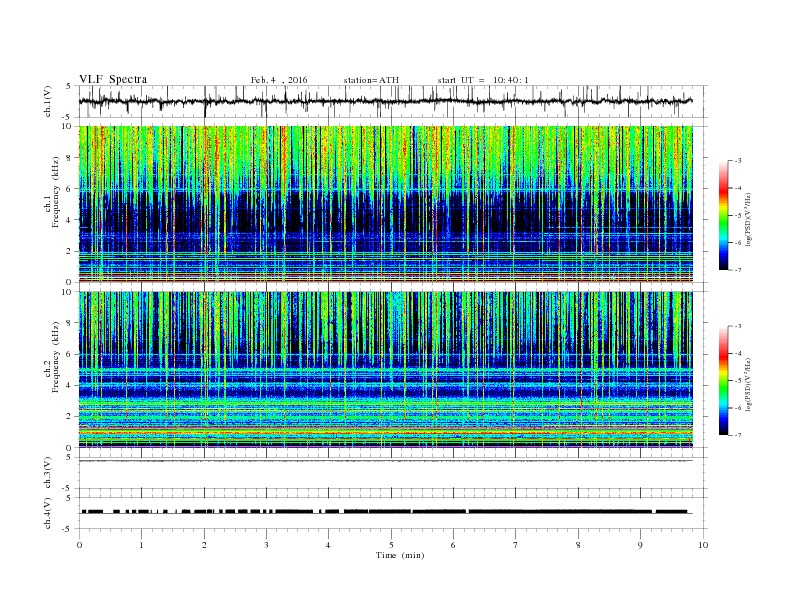The width and height of the screenshot is (792, 612).
Task: Click time axis tick label "8"
Action: tap(578, 545)
